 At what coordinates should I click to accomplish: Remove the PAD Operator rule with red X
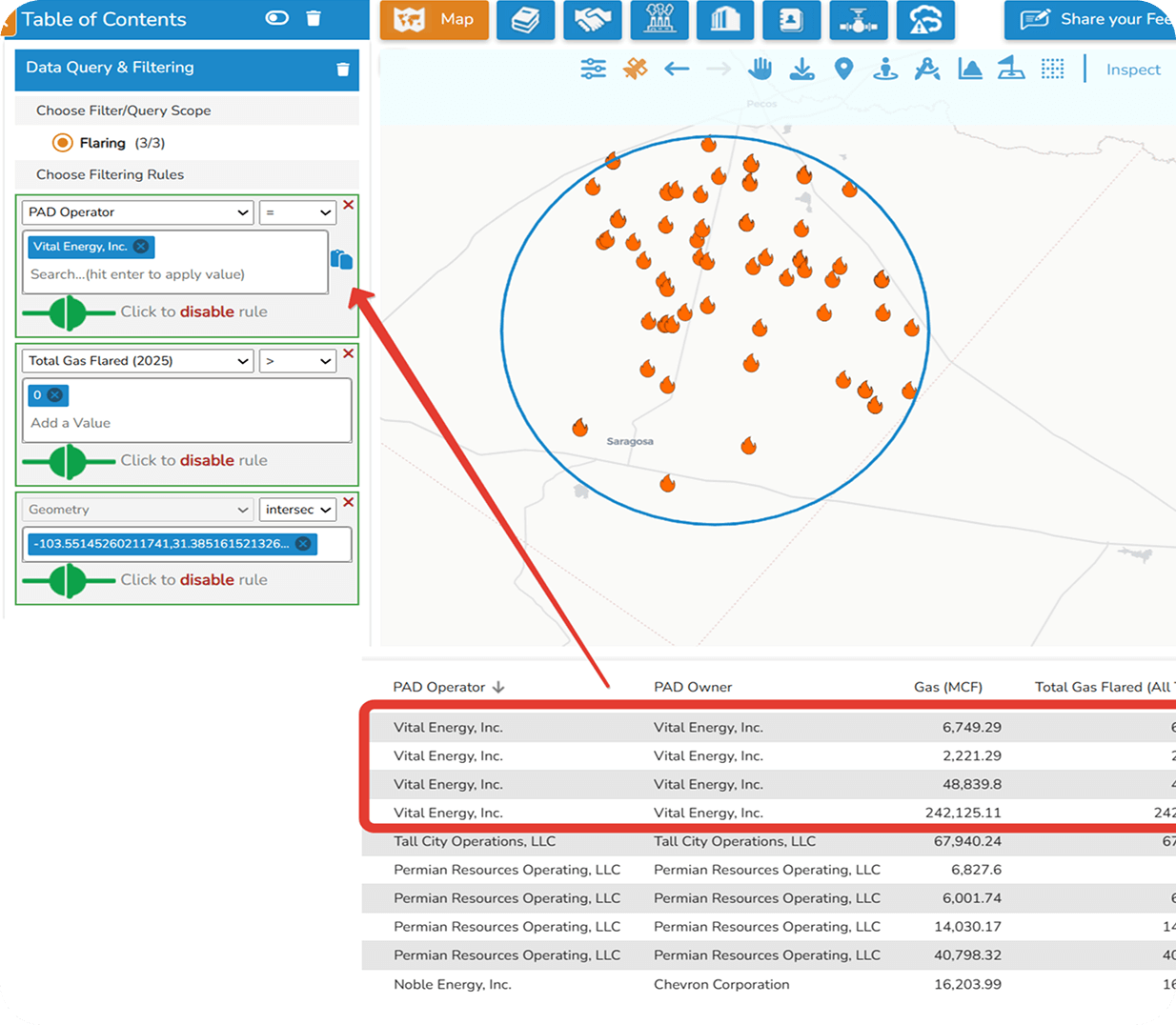coord(349,205)
